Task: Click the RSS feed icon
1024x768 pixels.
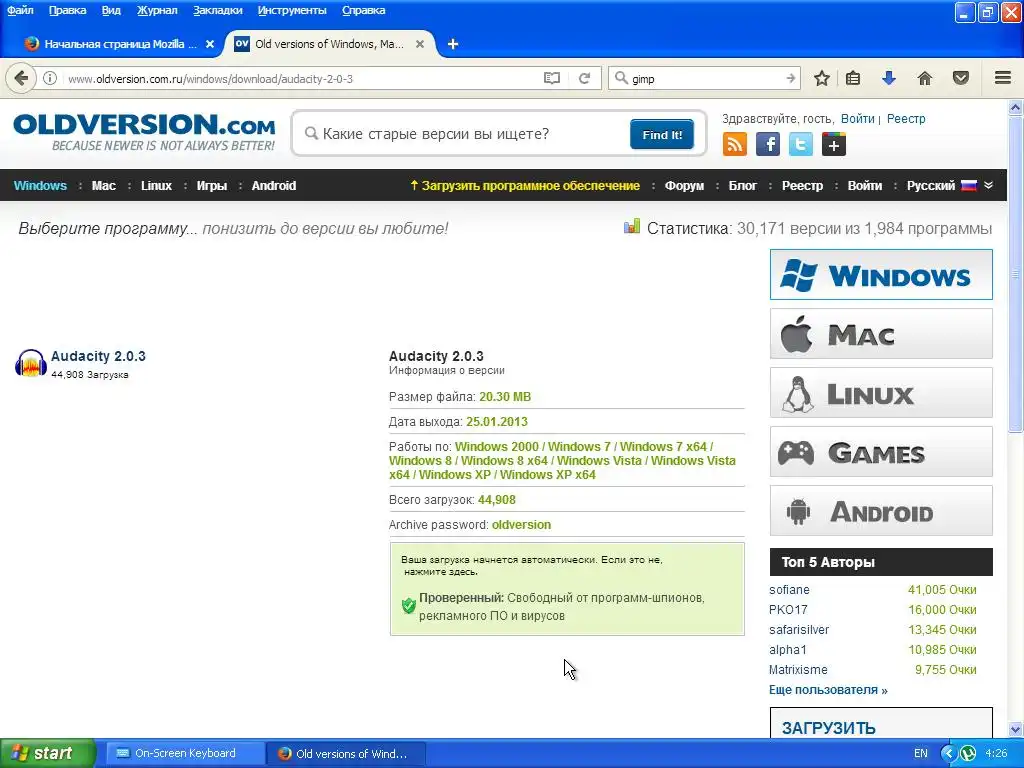Action: (735, 144)
